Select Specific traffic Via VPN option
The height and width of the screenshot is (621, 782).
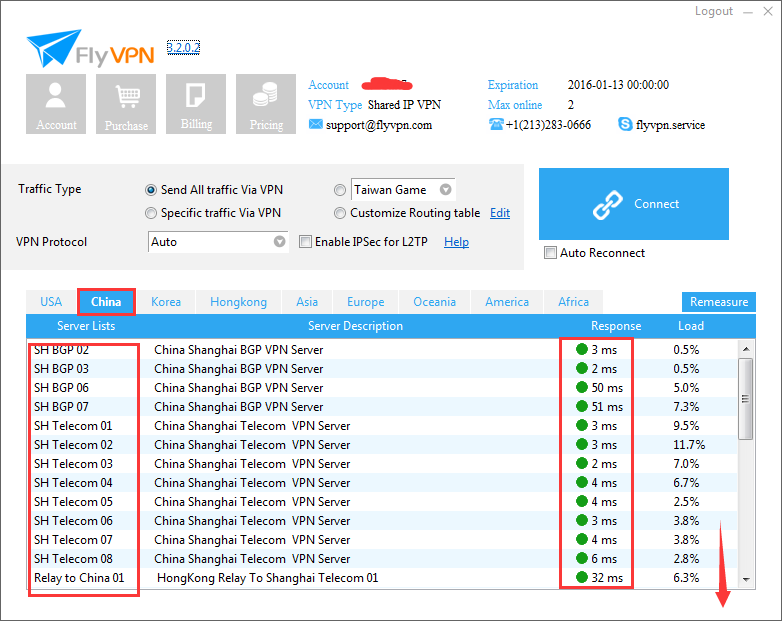pos(151,213)
